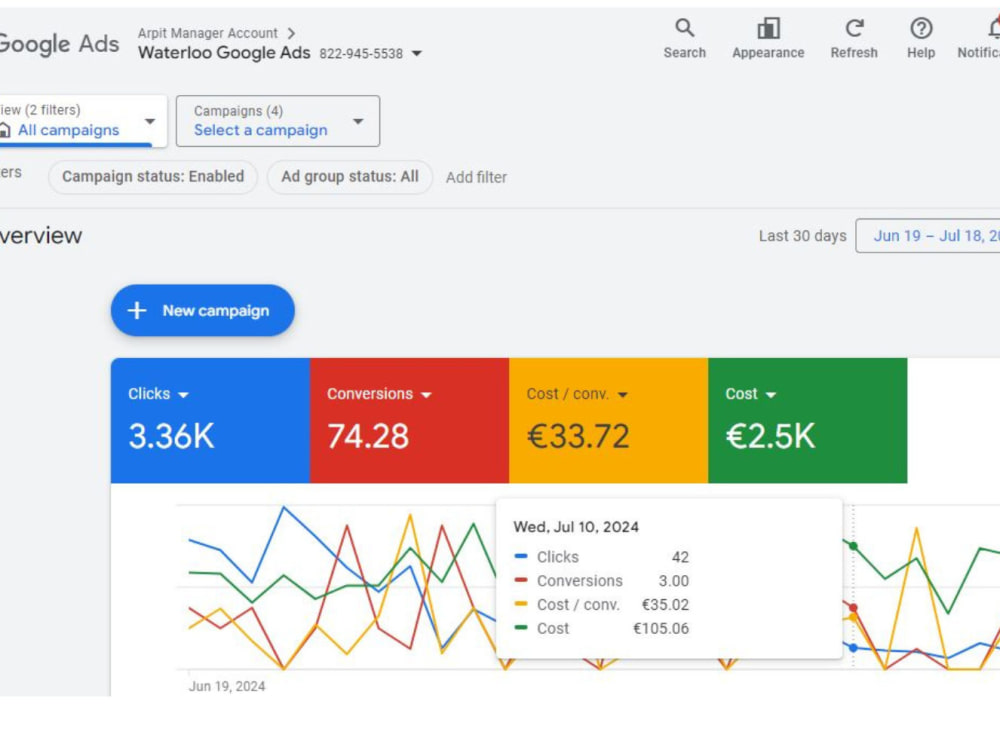Click the green Cost data point on the chart

pyautogui.click(x=853, y=546)
